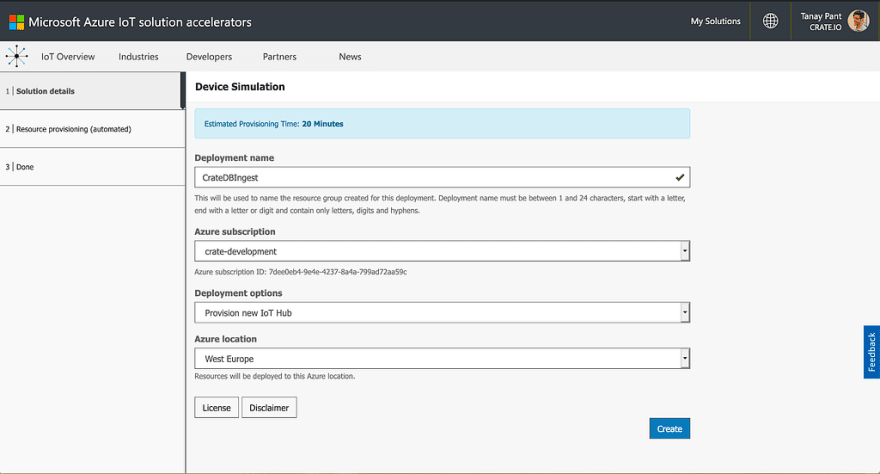Open the Feedback side tab
Screen dimensions: 880x474
tap(872, 352)
